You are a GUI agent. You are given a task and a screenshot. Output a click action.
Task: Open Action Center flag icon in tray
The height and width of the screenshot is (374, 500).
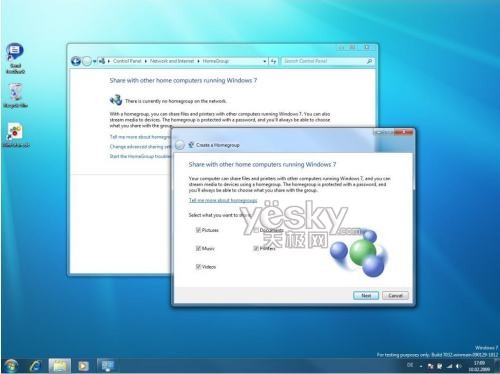pos(430,366)
